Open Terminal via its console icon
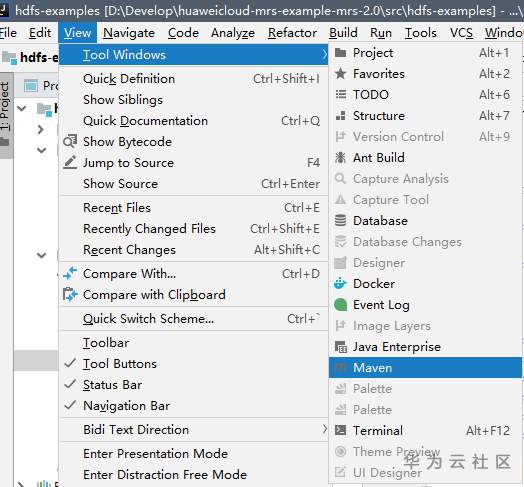Image resolution: width=524 pixels, height=487 pixels. coord(340,431)
